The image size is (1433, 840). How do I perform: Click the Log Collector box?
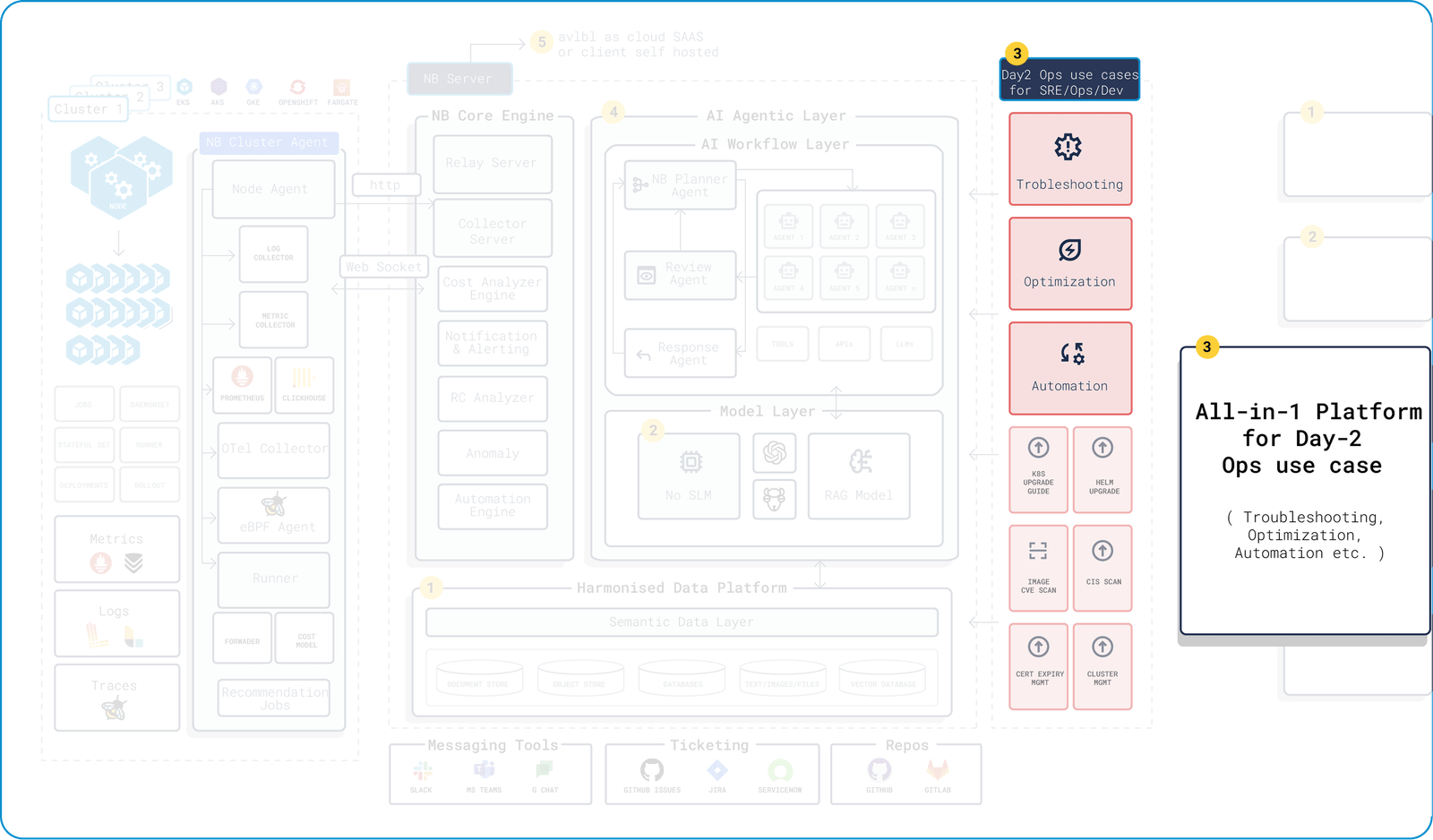[273, 254]
